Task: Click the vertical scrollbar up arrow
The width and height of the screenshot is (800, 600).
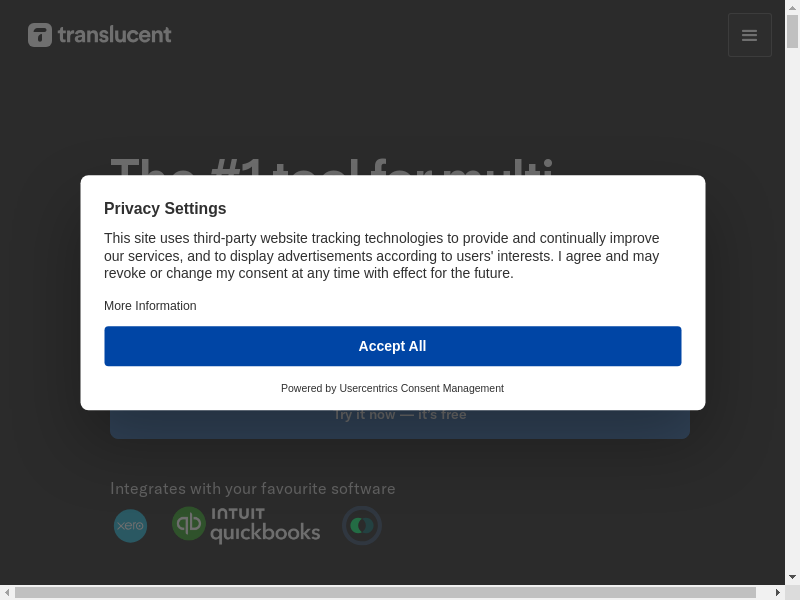Action: (792, 8)
